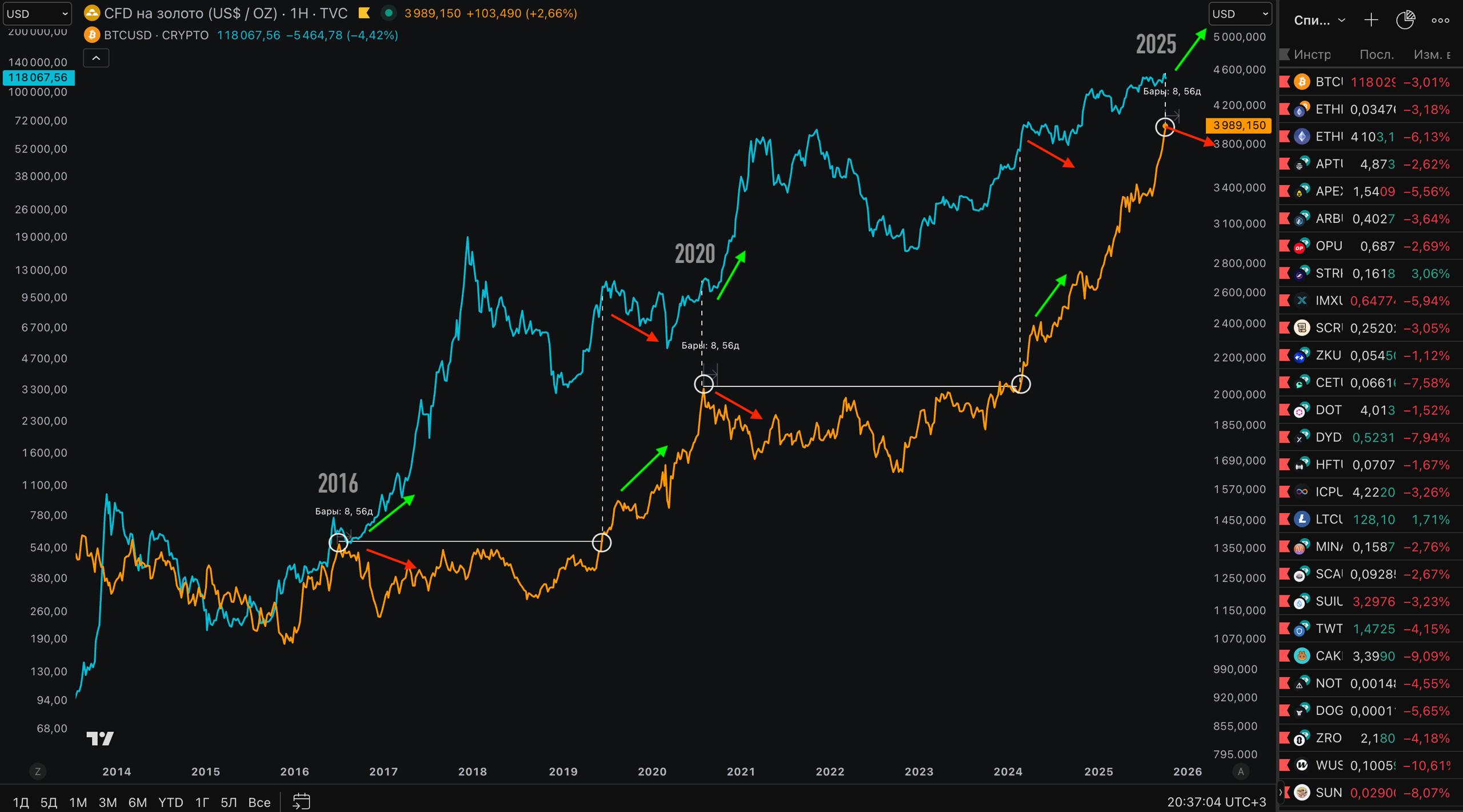Toggle the flag on the LTC watchlist row

[x=1285, y=519]
